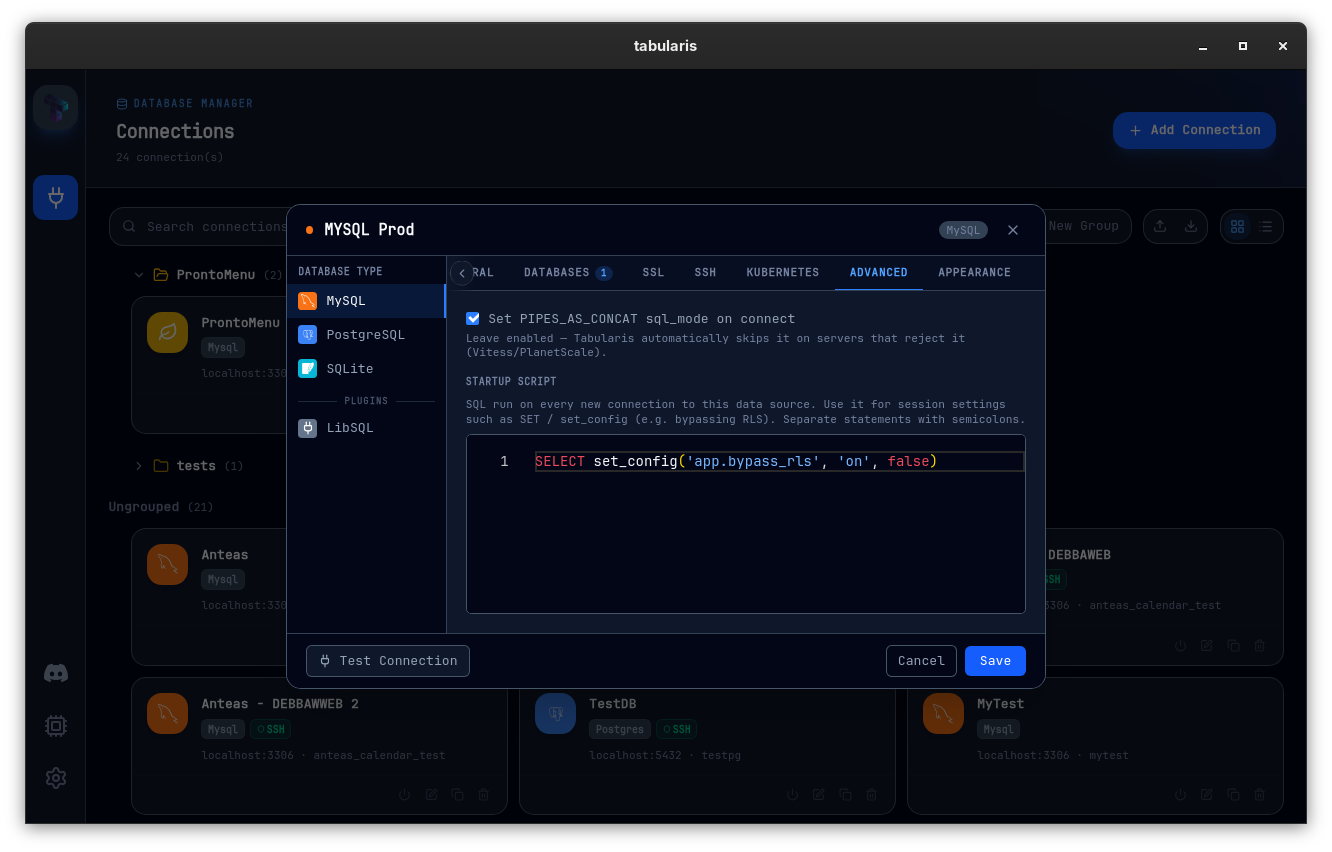Close the MYSQL Prod dialog

coord(1013,230)
